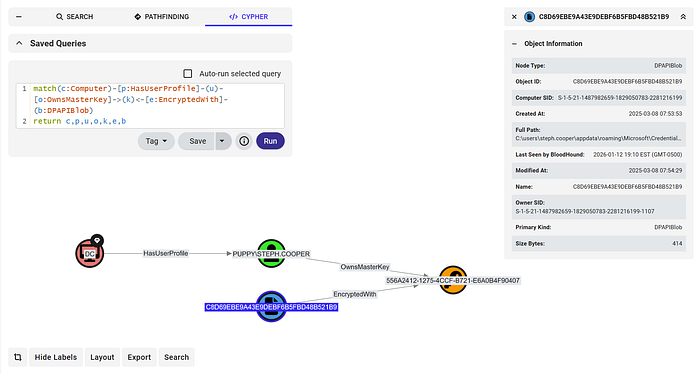Click the Object ID value

(627, 82)
